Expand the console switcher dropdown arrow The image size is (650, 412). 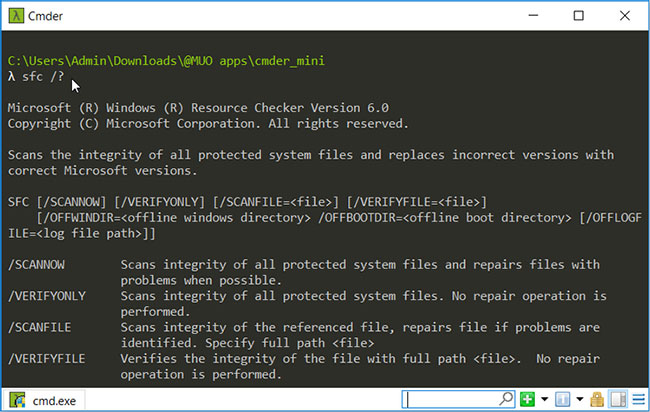coord(580,400)
